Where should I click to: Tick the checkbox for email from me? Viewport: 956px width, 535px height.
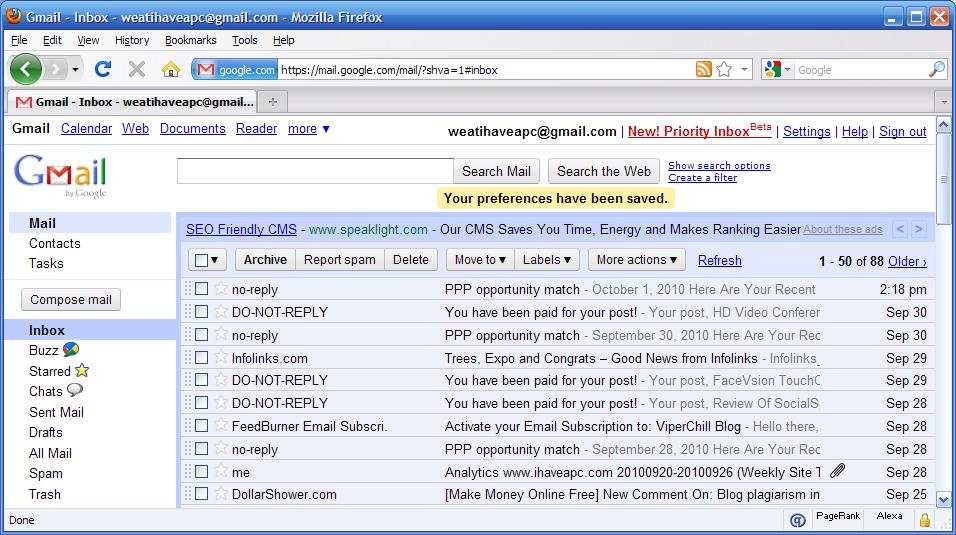(x=202, y=472)
